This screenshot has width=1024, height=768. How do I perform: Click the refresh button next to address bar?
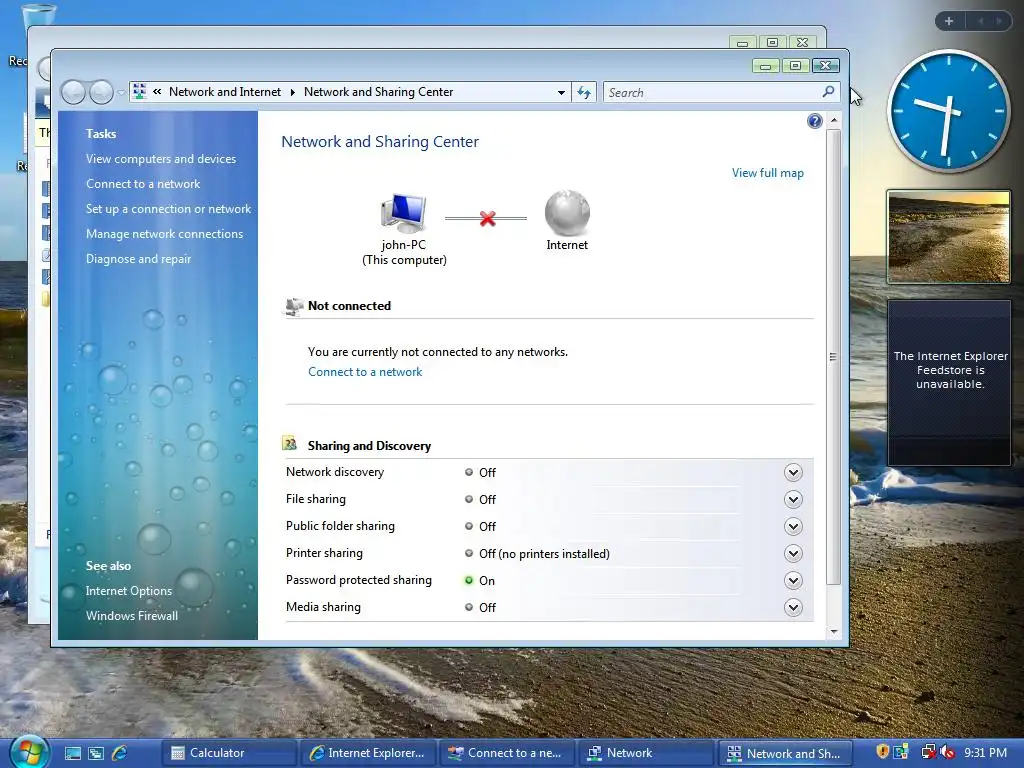(x=584, y=92)
